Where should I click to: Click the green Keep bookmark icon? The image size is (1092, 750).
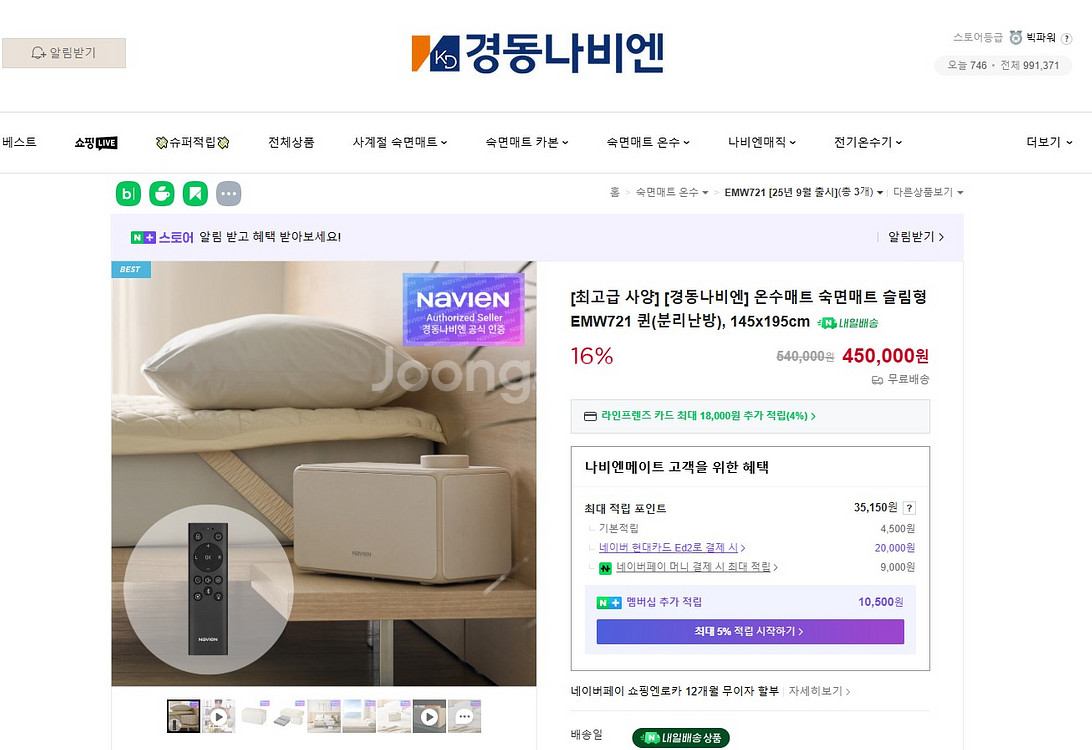pos(195,194)
